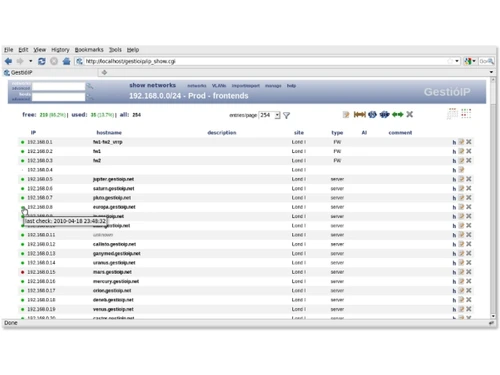Open the list-all-tabs dropdown arrow
Viewport: 500px width, 375px height.
point(491,72)
